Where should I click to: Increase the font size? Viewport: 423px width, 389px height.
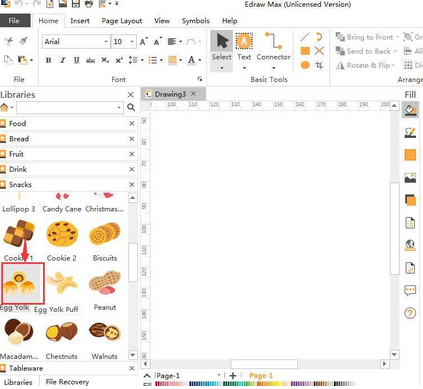(x=144, y=42)
